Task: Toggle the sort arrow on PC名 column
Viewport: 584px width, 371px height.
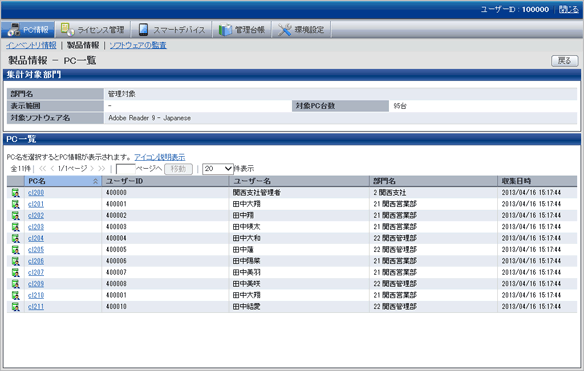Action: pyautogui.click(x=95, y=181)
